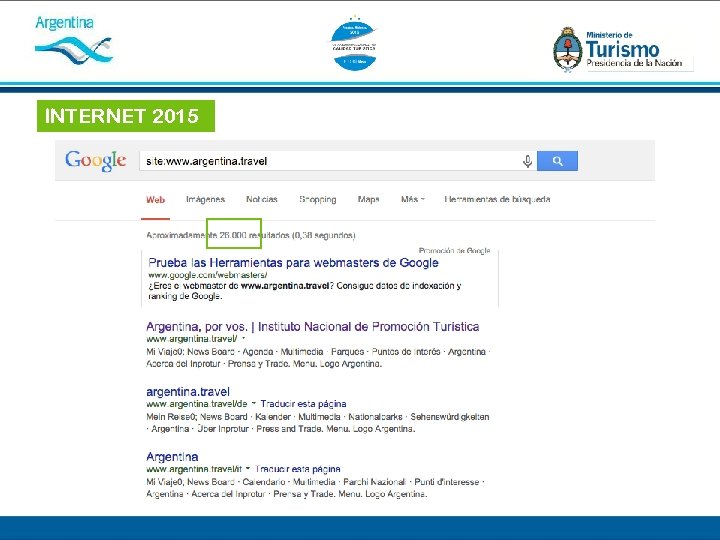Click the blue circular badge emblem at the top
Image resolution: width=720 pixels, height=540 pixels.
pyautogui.click(x=354, y=43)
